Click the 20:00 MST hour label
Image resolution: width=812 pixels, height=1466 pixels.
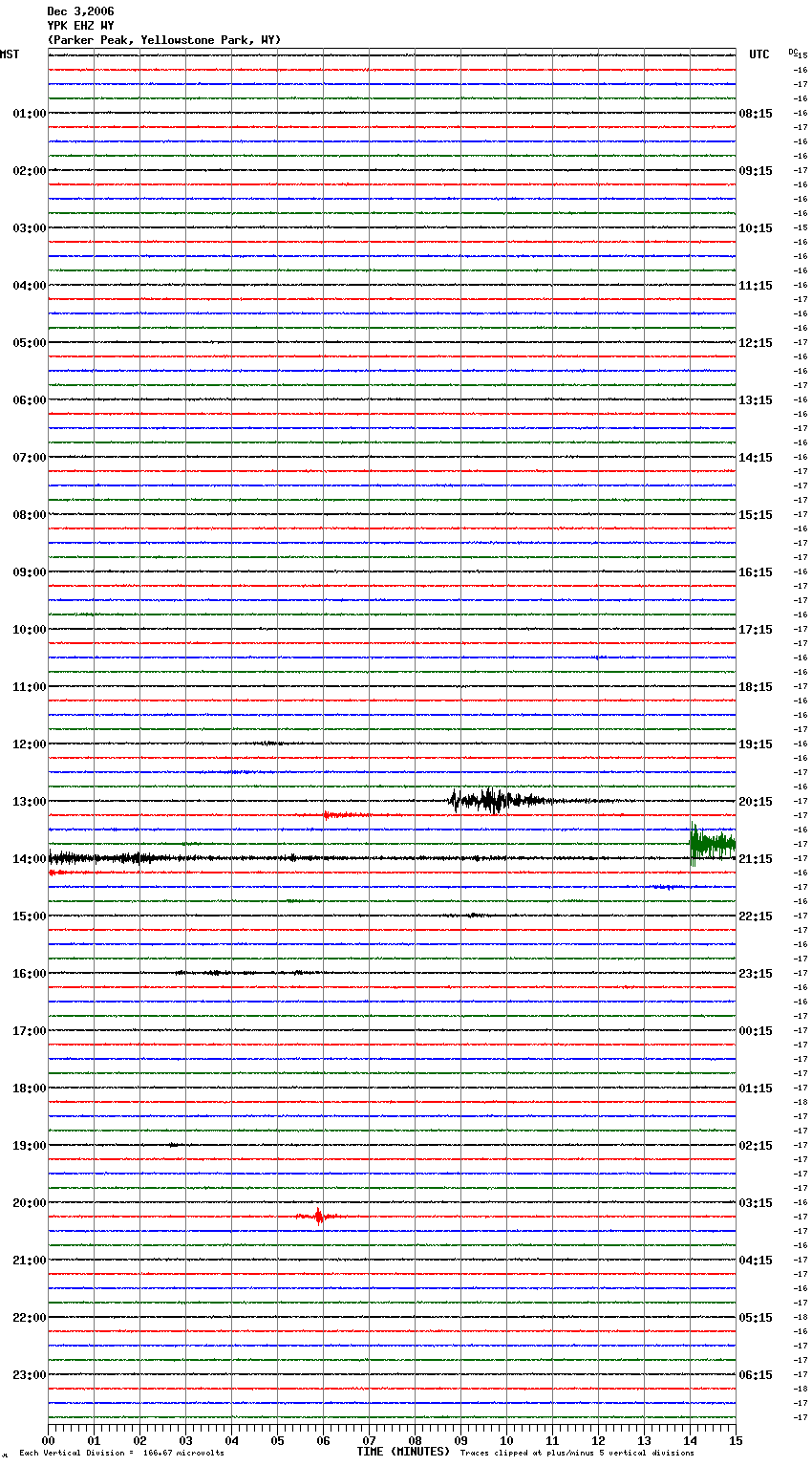coord(29,1203)
